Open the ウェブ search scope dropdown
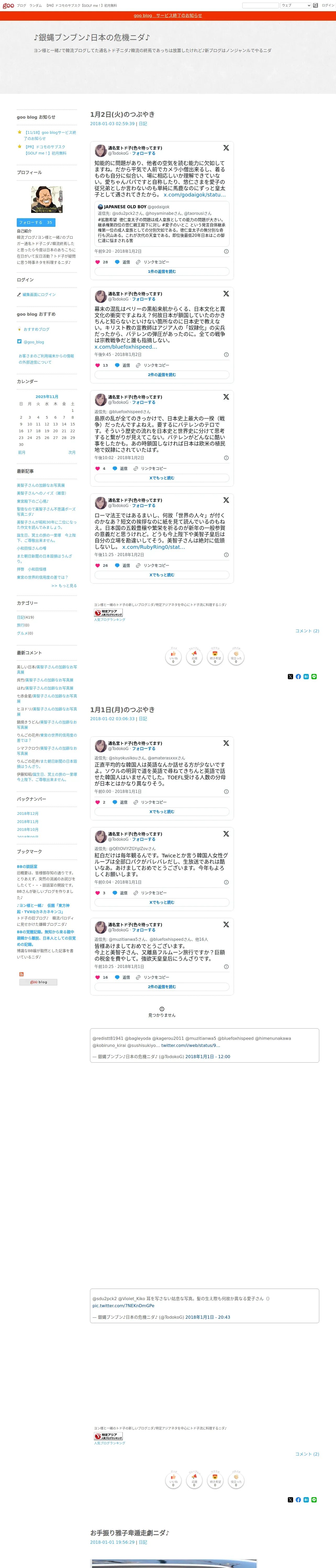This screenshot has width=336, height=1568. (x=296, y=5)
